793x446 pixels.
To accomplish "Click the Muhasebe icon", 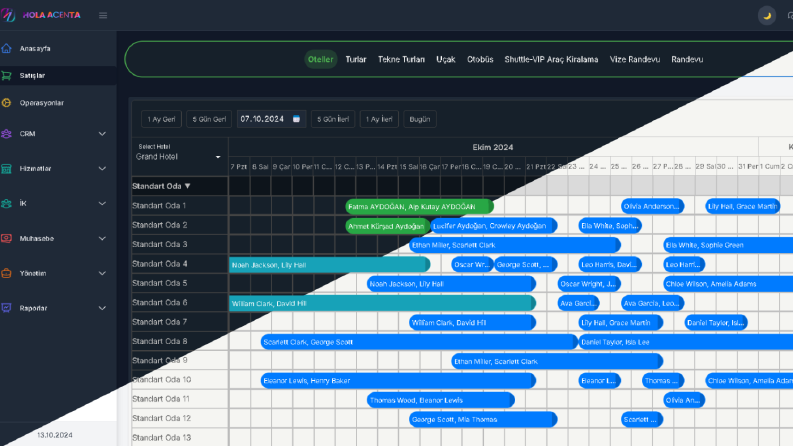I will [x=7, y=238].
